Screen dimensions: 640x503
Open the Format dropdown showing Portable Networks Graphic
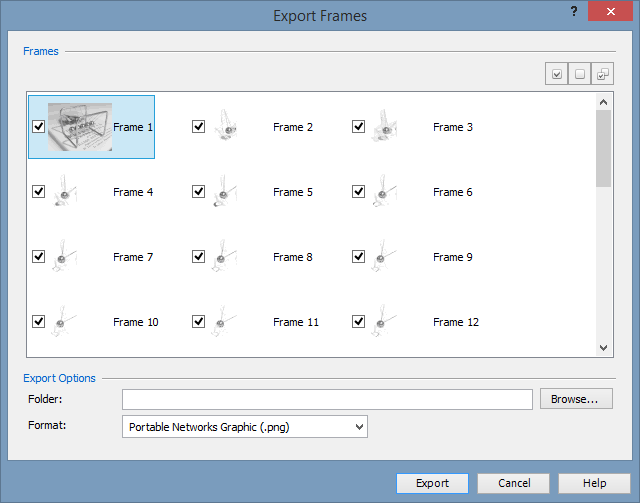(x=245, y=427)
